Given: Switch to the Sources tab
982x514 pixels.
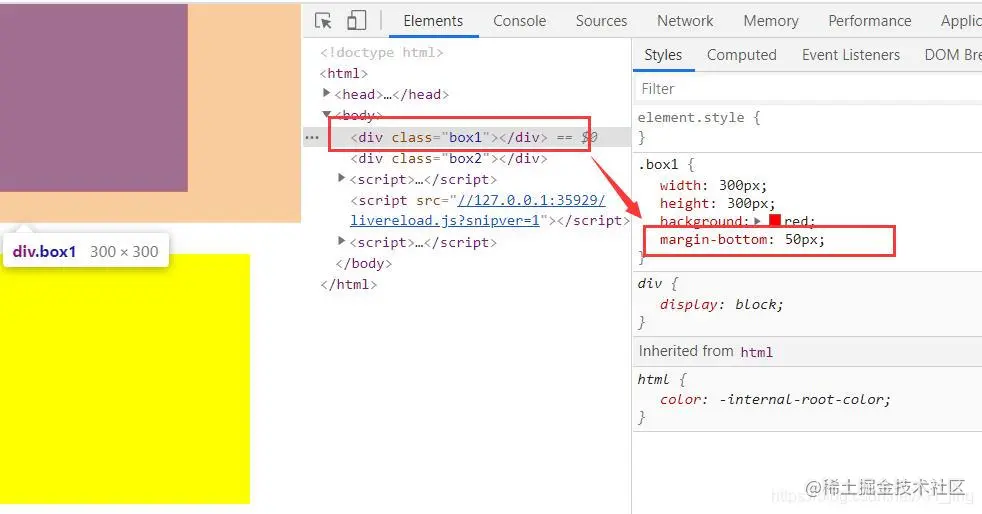Looking at the screenshot, I should (601, 21).
